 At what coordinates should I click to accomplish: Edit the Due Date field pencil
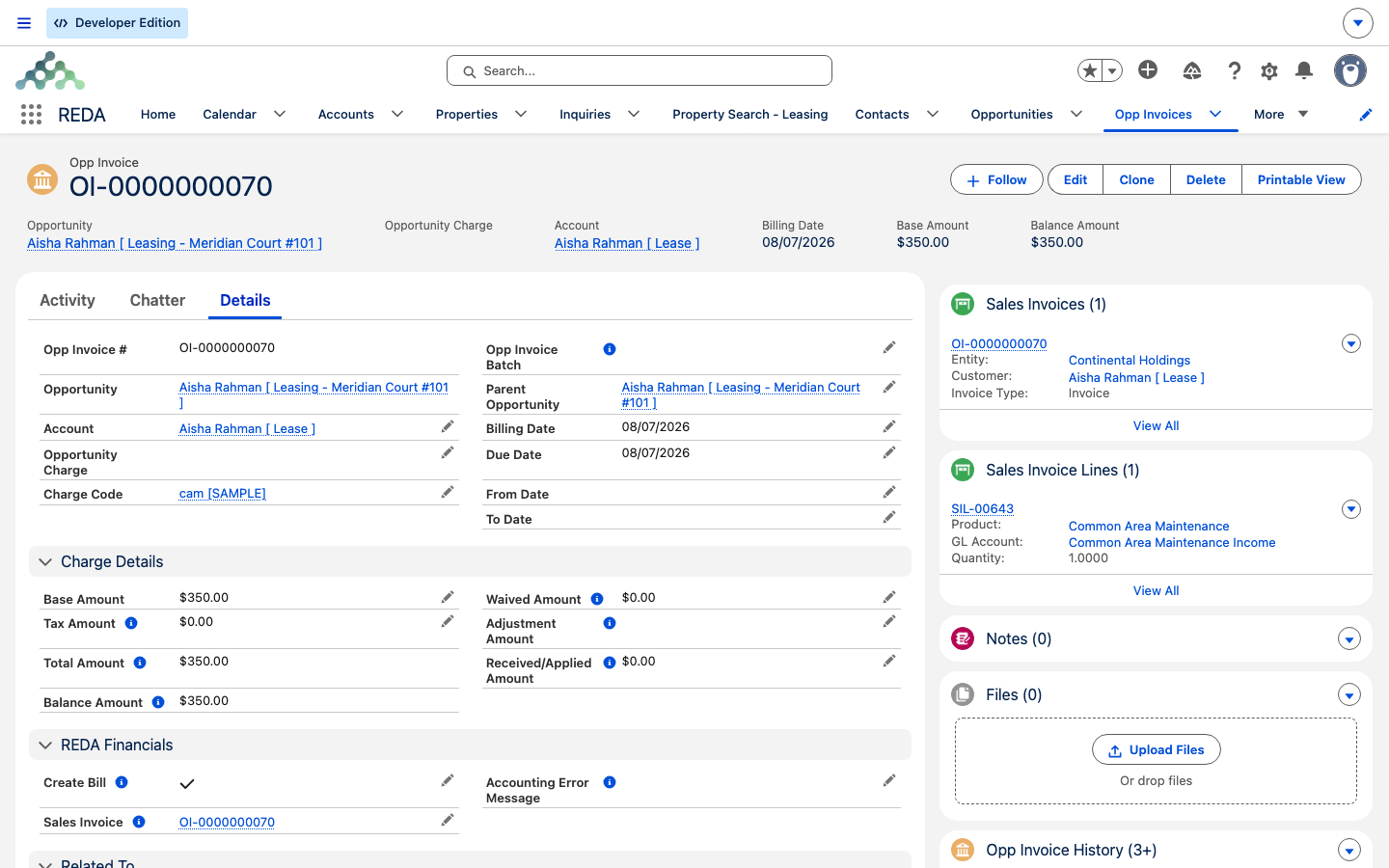889,452
